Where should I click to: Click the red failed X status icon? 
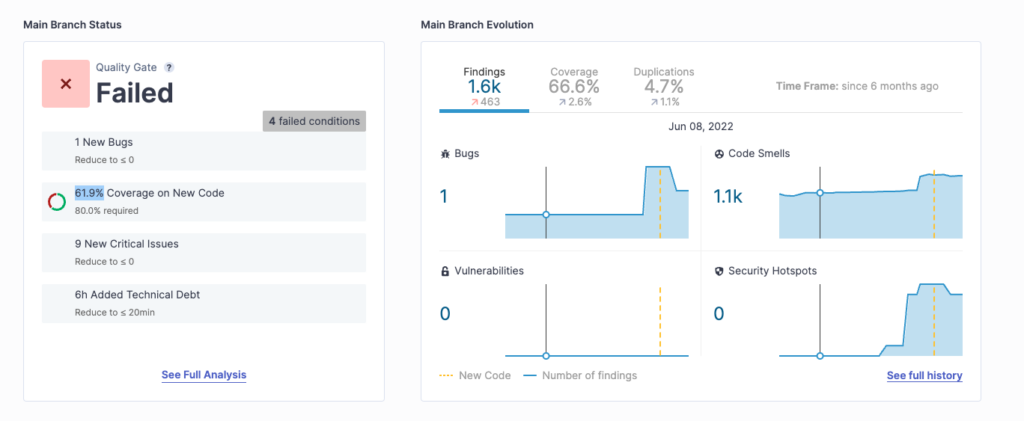click(66, 84)
